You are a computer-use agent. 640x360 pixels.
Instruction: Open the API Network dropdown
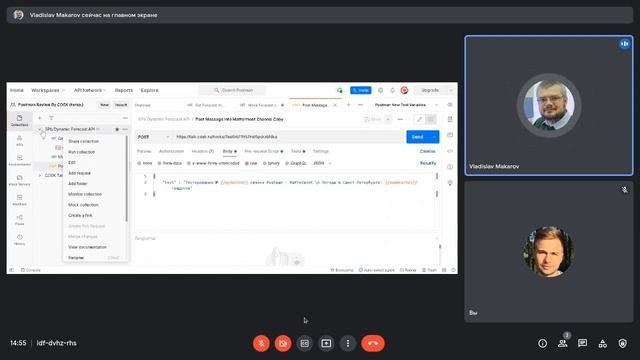click(90, 90)
